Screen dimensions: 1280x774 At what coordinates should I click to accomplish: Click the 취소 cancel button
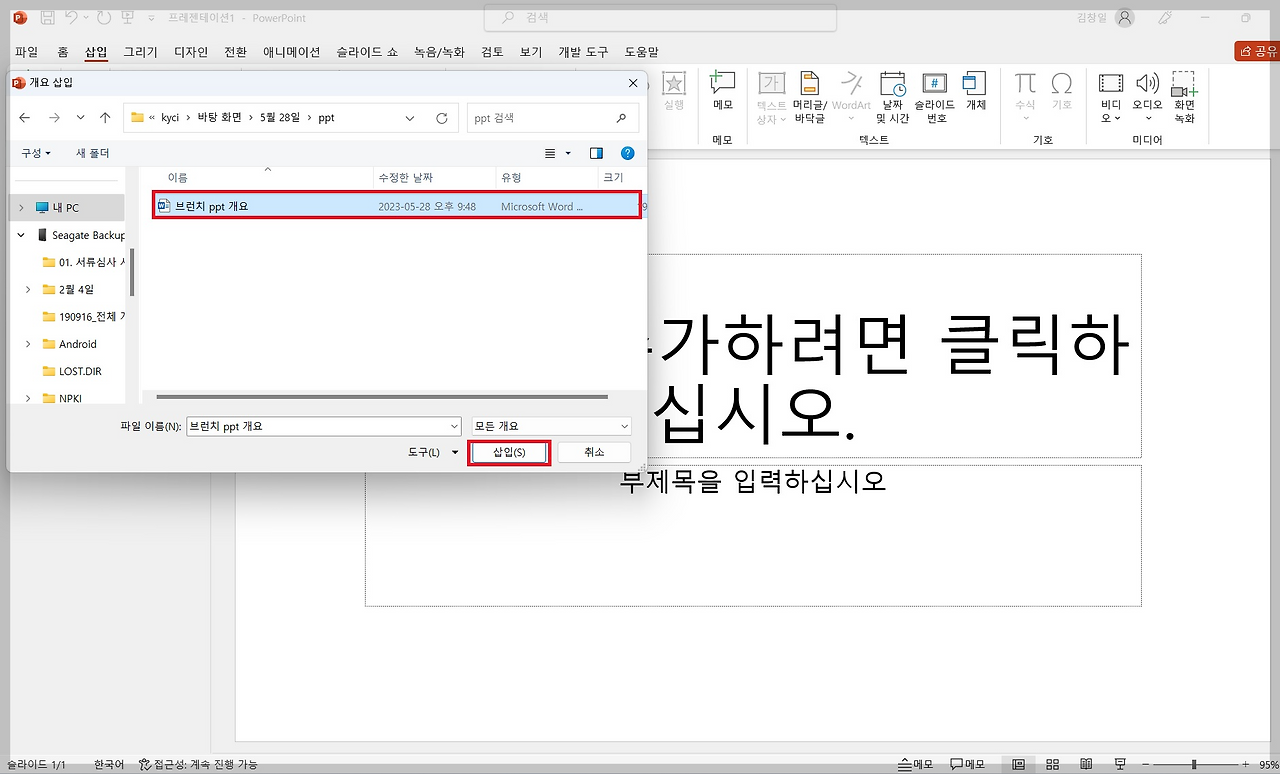tap(594, 453)
